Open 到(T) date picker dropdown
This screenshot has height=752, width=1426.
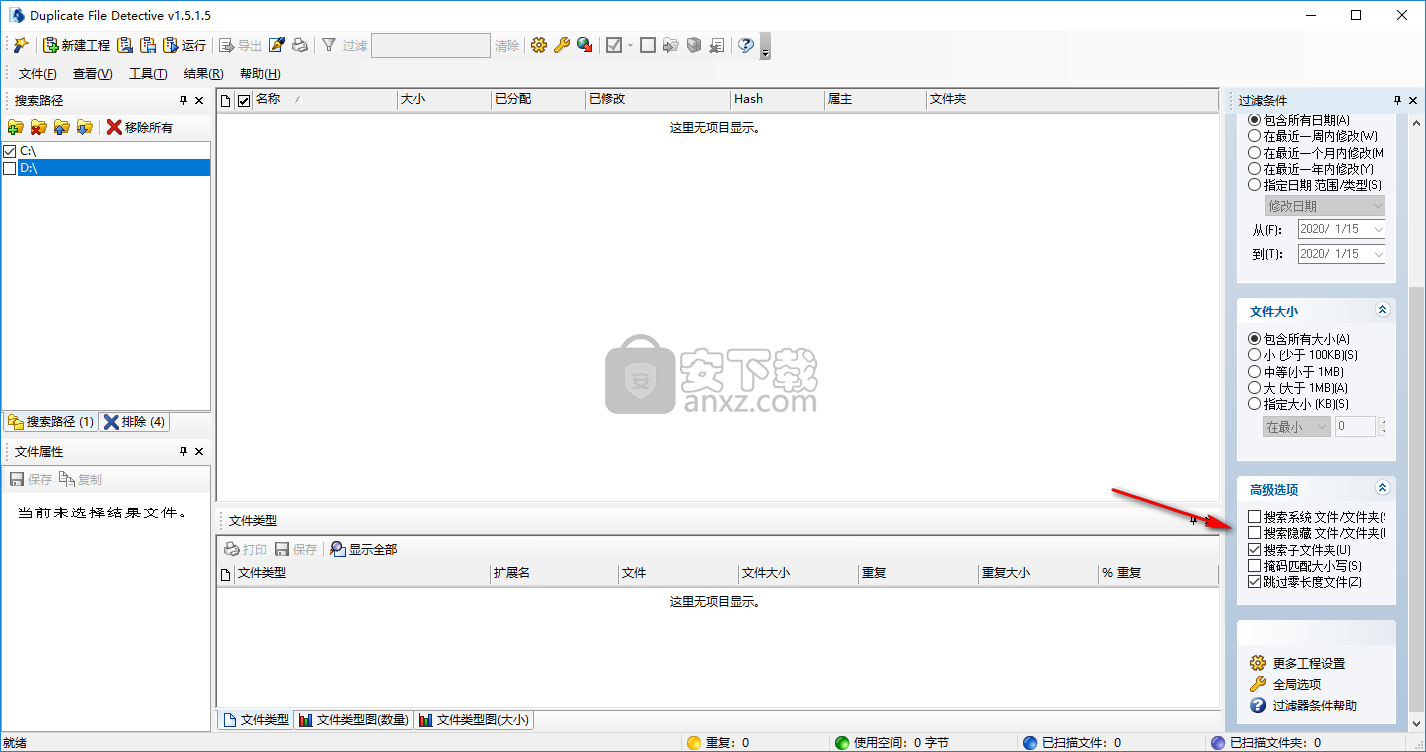click(1379, 254)
